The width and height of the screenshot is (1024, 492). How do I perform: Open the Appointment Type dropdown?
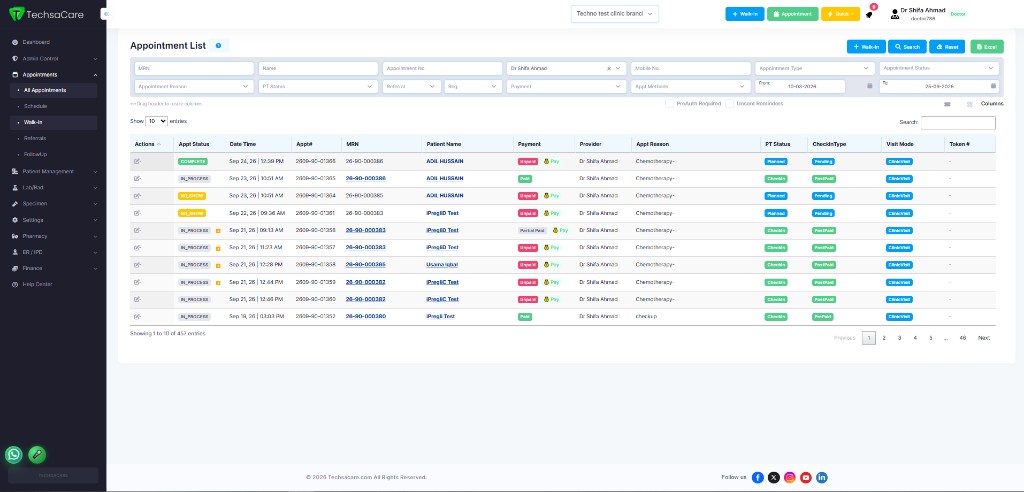click(x=815, y=68)
